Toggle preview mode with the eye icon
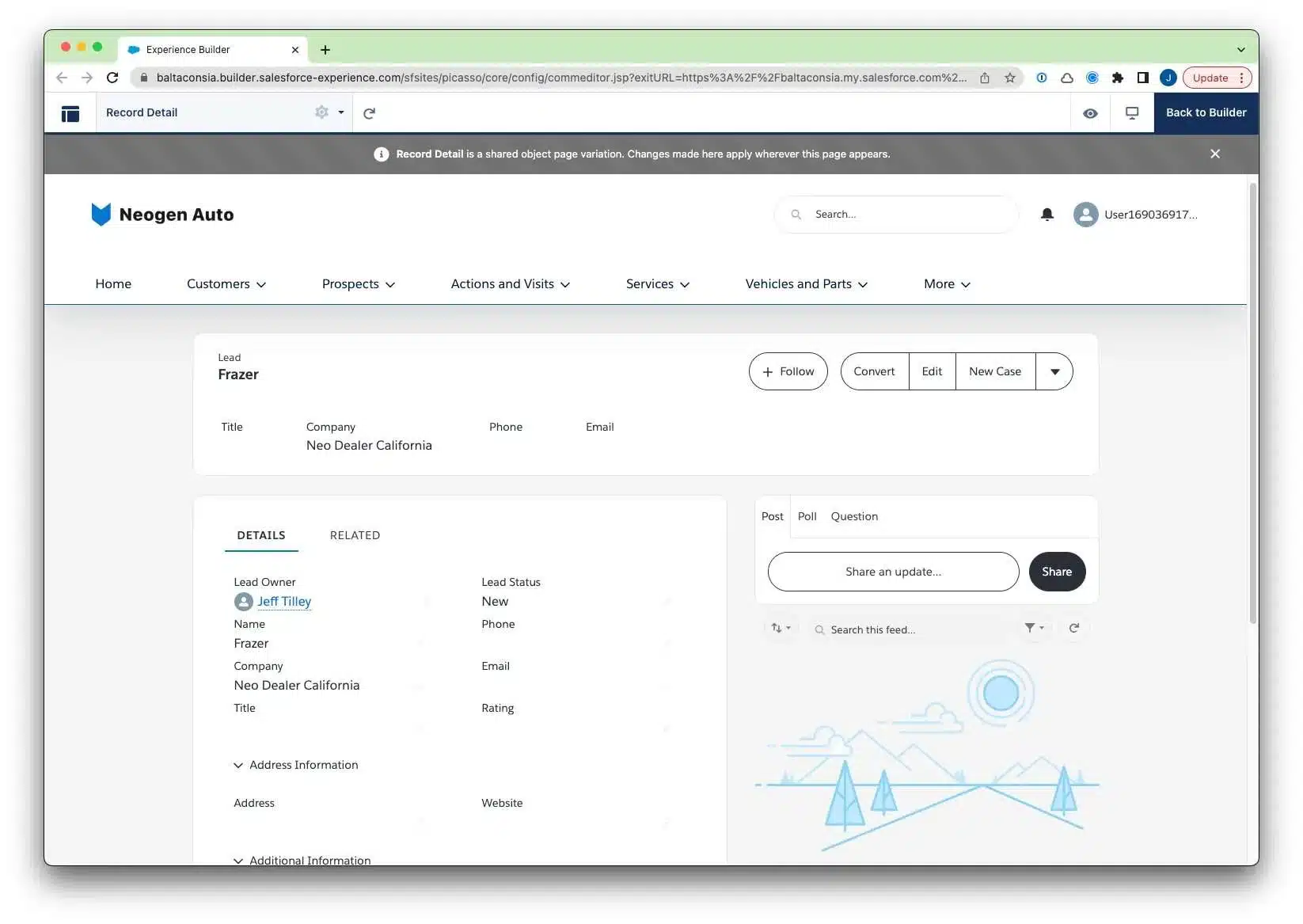The image size is (1303, 924). pos(1090,113)
